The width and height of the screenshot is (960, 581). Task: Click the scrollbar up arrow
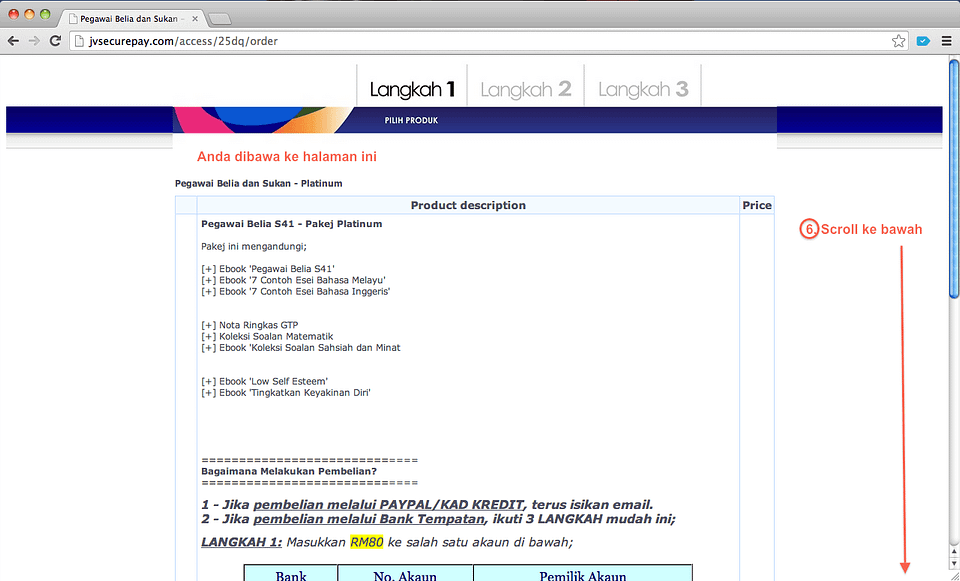[953, 552]
